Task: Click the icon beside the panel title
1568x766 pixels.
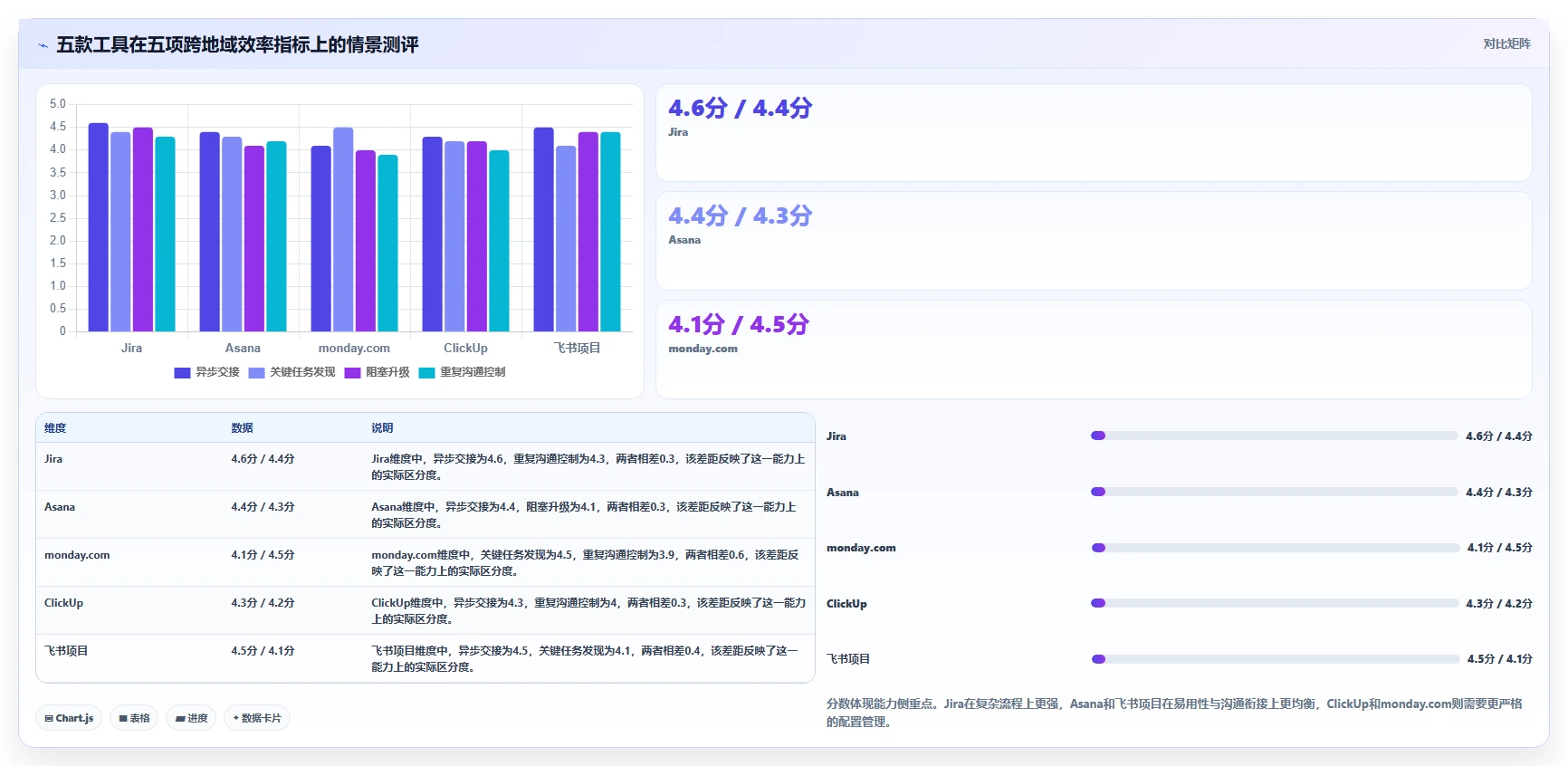Action: coord(43,45)
